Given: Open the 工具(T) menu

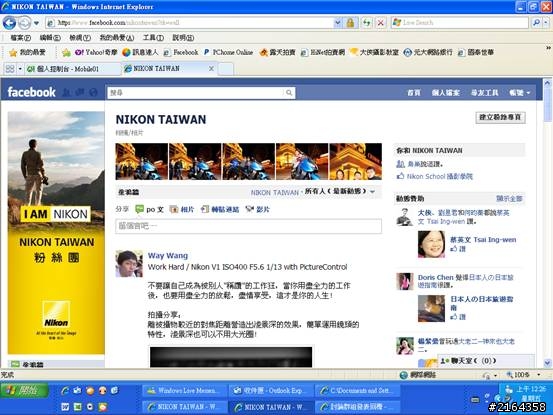Looking at the screenshot, I should pyautogui.click(x=153, y=38).
